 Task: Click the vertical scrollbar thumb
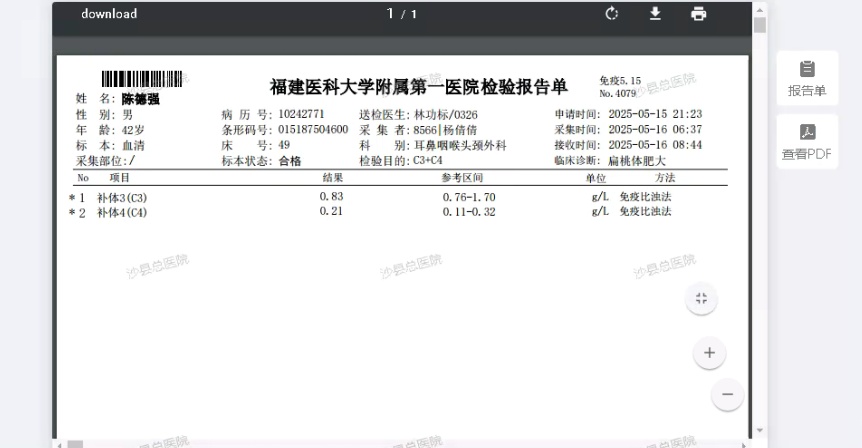point(760,25)
